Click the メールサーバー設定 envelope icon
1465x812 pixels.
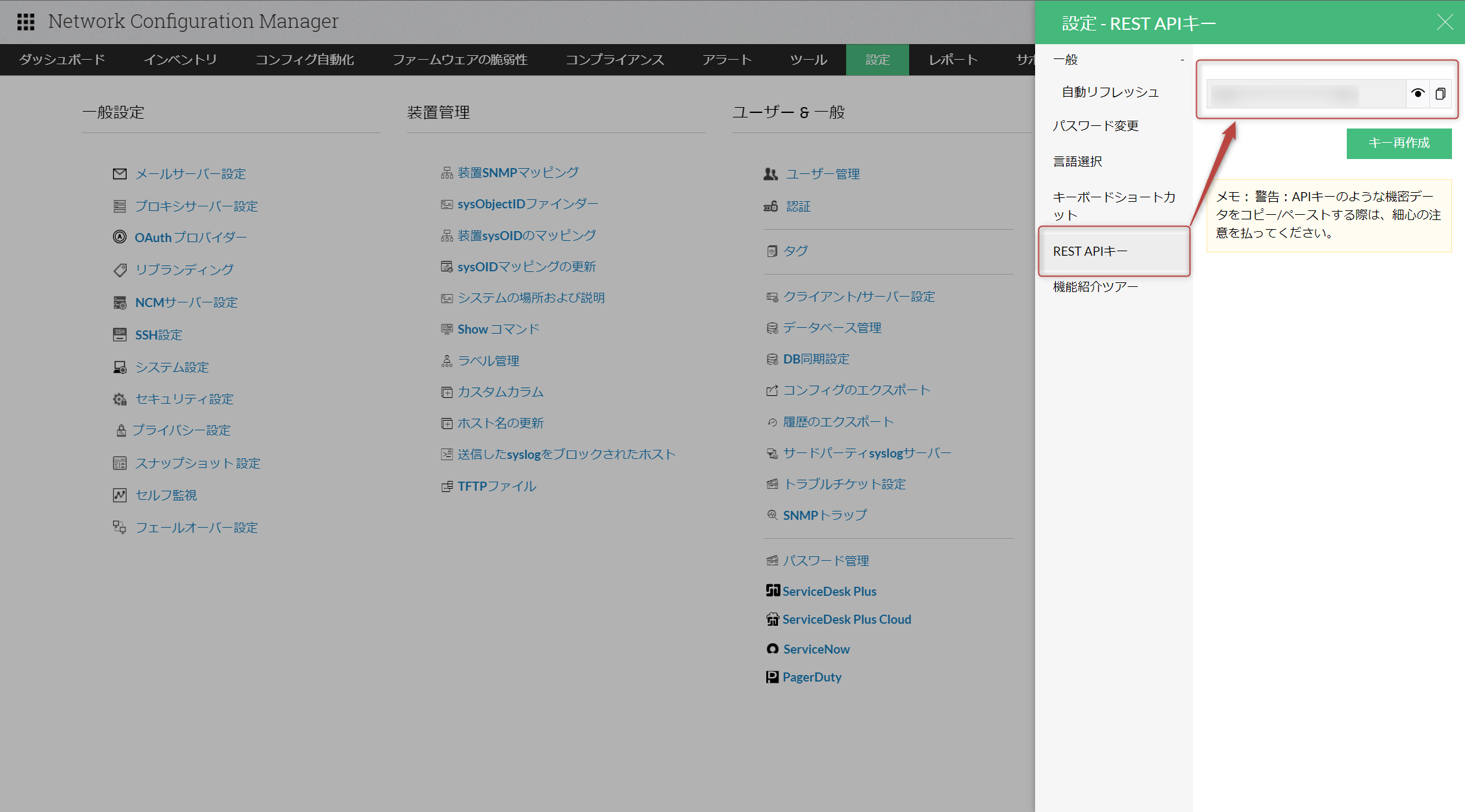[x=119, y=174]
